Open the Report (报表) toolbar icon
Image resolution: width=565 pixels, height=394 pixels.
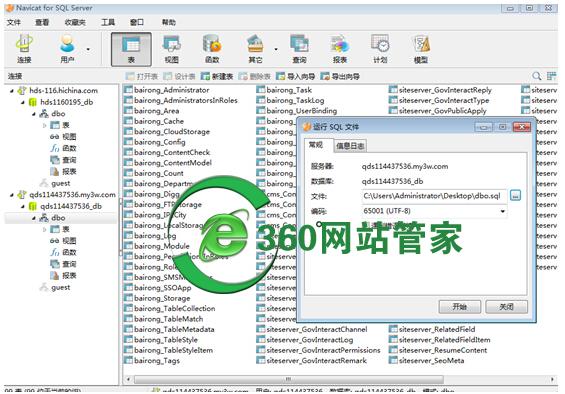(x=340, y=49)
